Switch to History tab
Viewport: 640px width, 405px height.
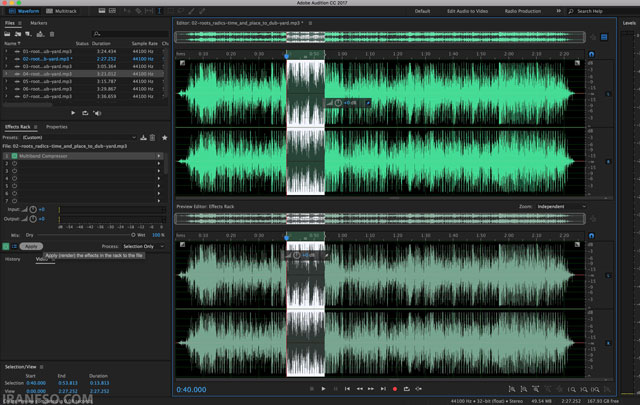click(x=12, y=259)
